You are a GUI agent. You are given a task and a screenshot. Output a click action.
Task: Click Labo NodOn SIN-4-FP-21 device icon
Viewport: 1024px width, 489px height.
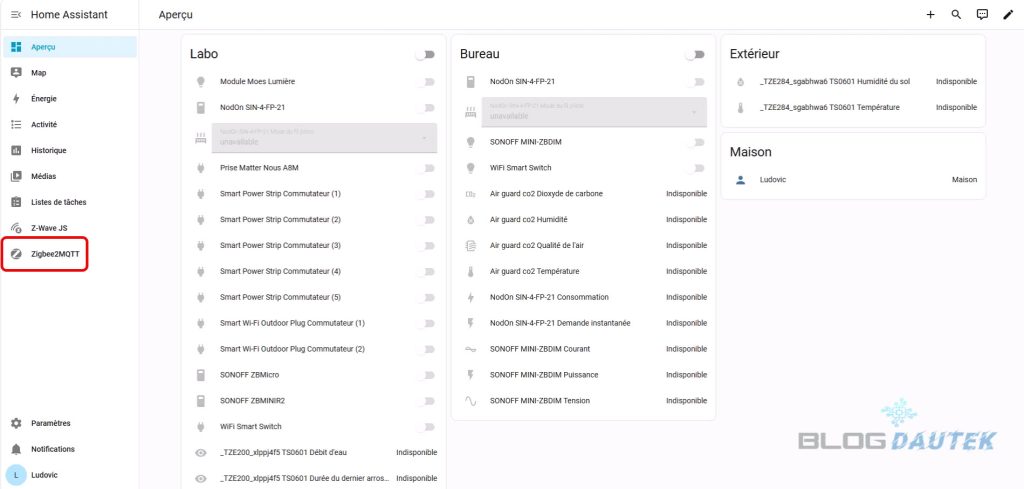coord(200,108)
